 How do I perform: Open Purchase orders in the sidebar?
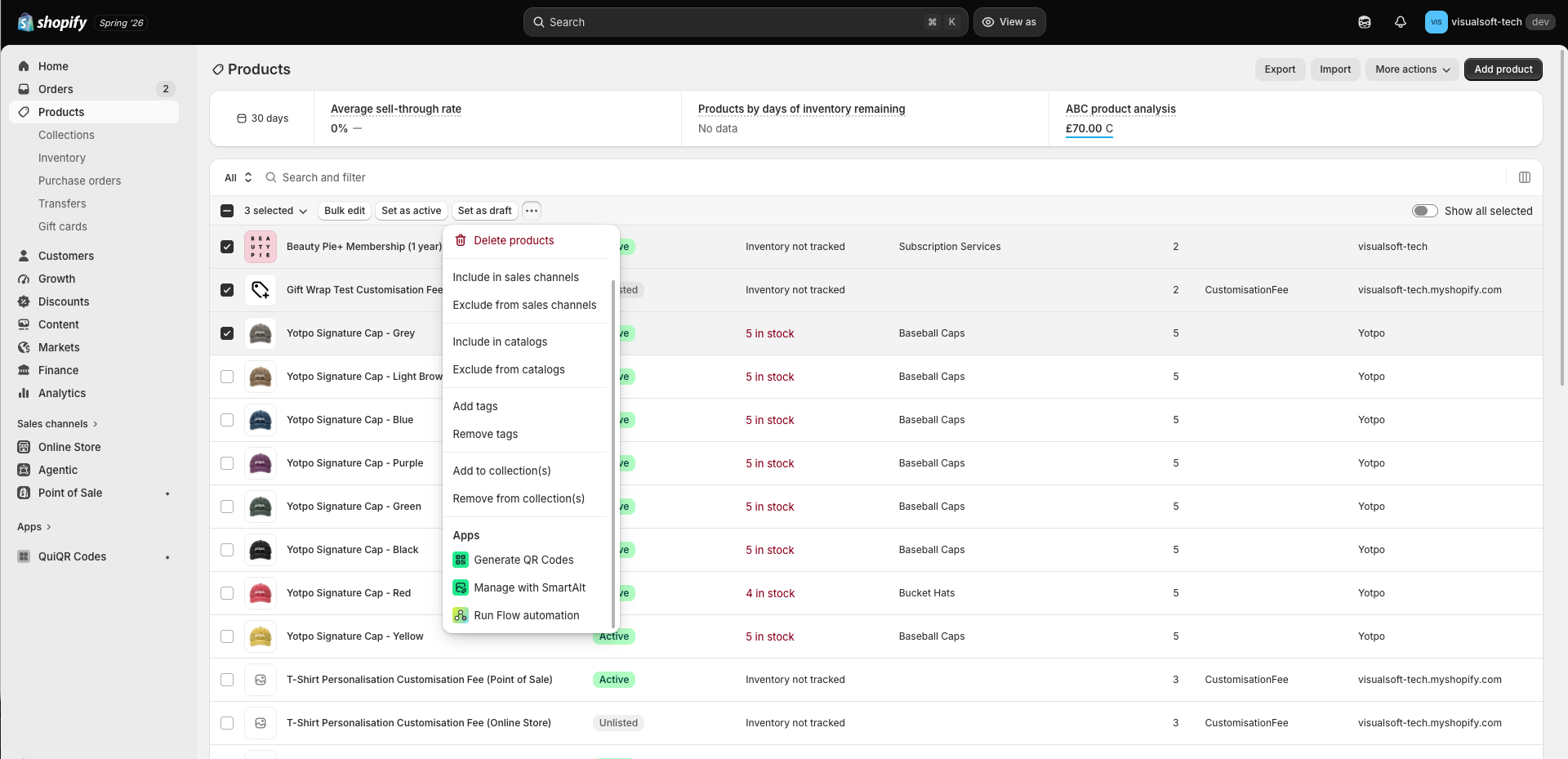pyautogui.click(x=79, y=181)
